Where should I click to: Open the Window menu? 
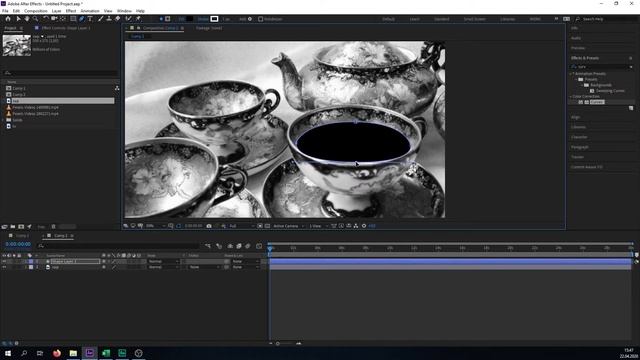tap(124, 11)
